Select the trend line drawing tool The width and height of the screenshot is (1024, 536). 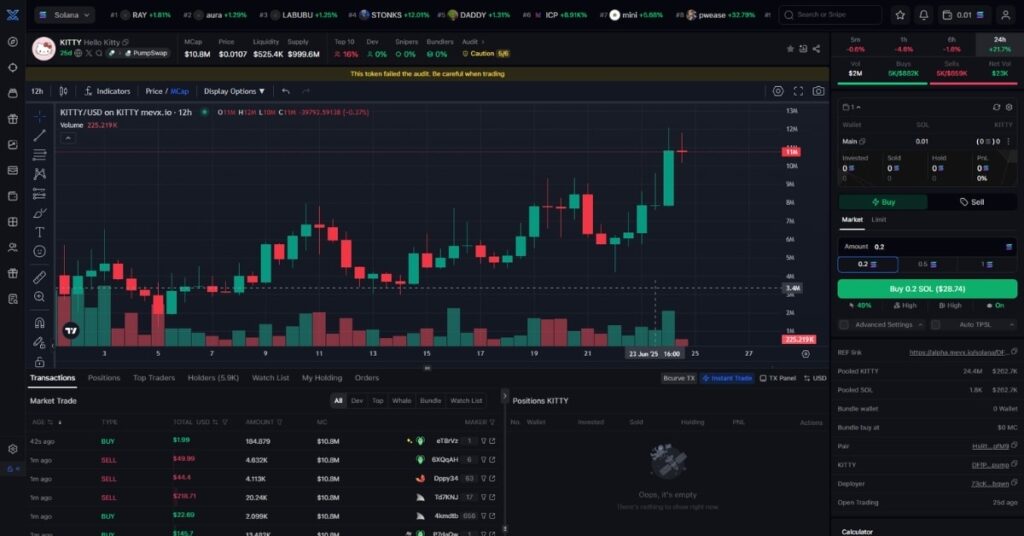click(40, 135)
